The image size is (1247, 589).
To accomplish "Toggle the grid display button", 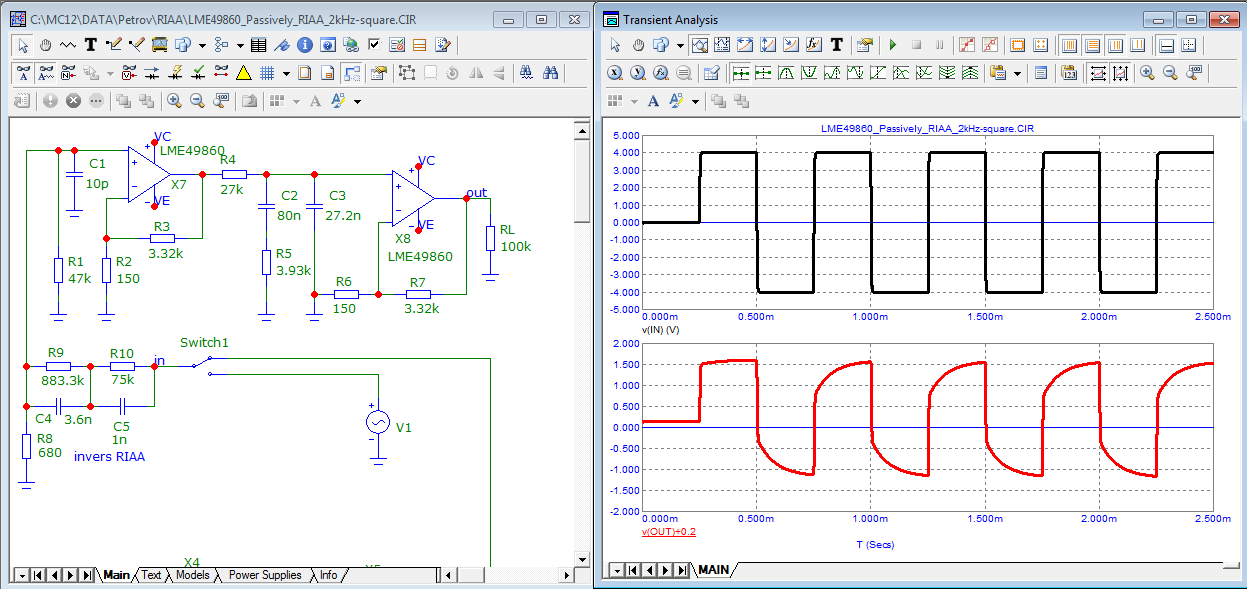I will [x=267, y=73].
